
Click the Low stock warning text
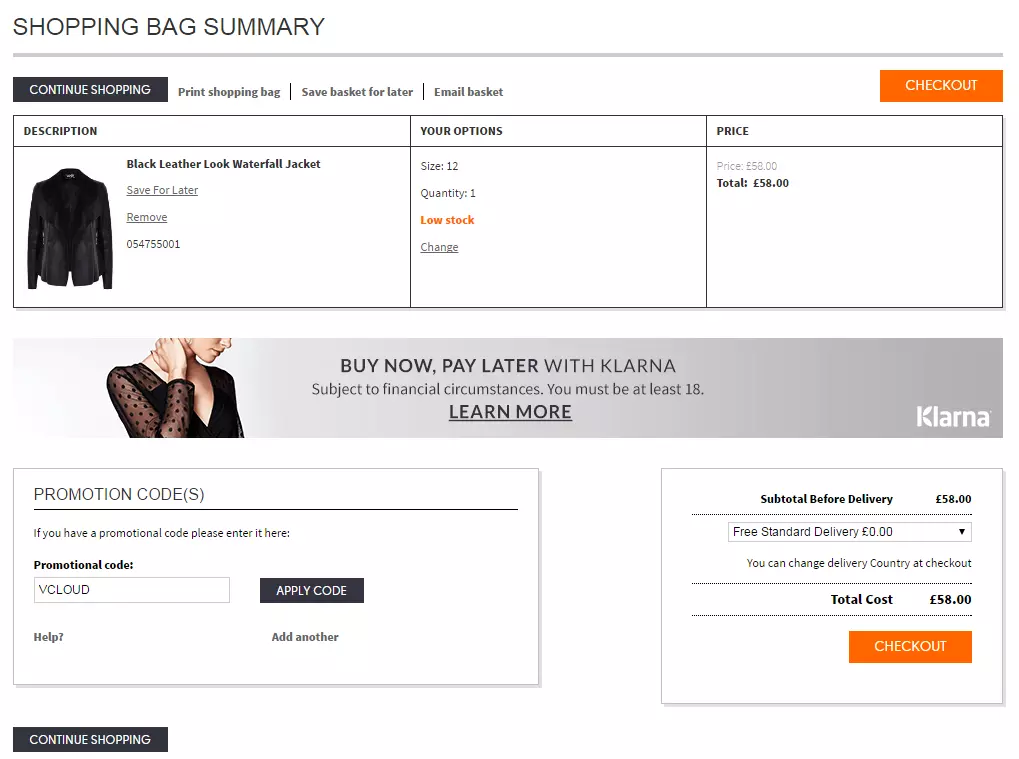click(447, 220)
